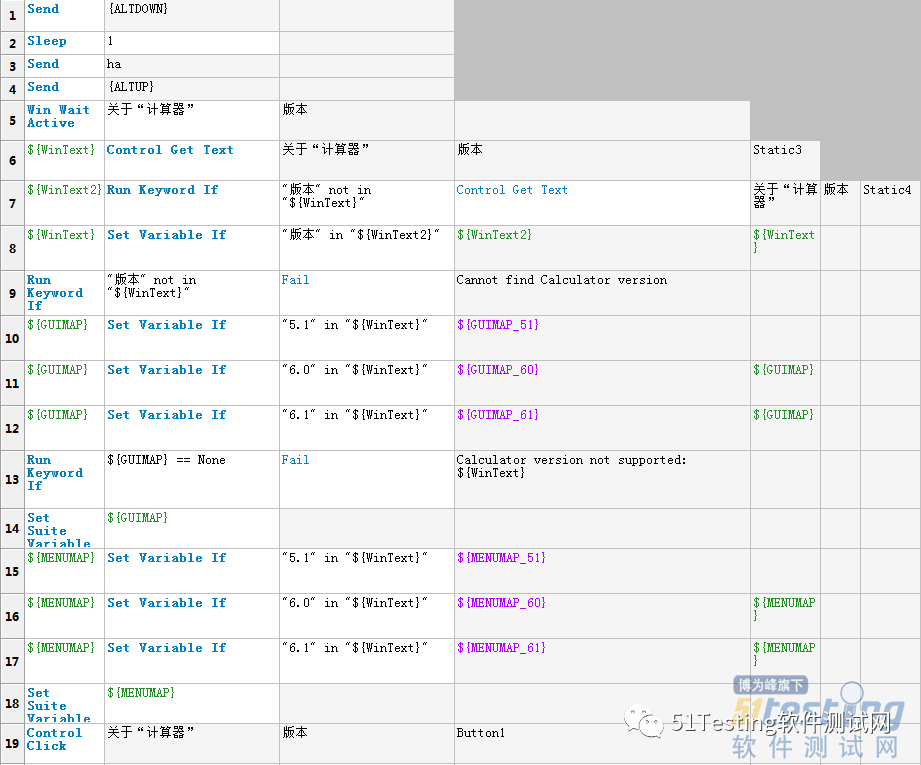Select the ${MENUMAP_61} variable cell
Screen dimensions: 921x765
(x=601, y=649)
